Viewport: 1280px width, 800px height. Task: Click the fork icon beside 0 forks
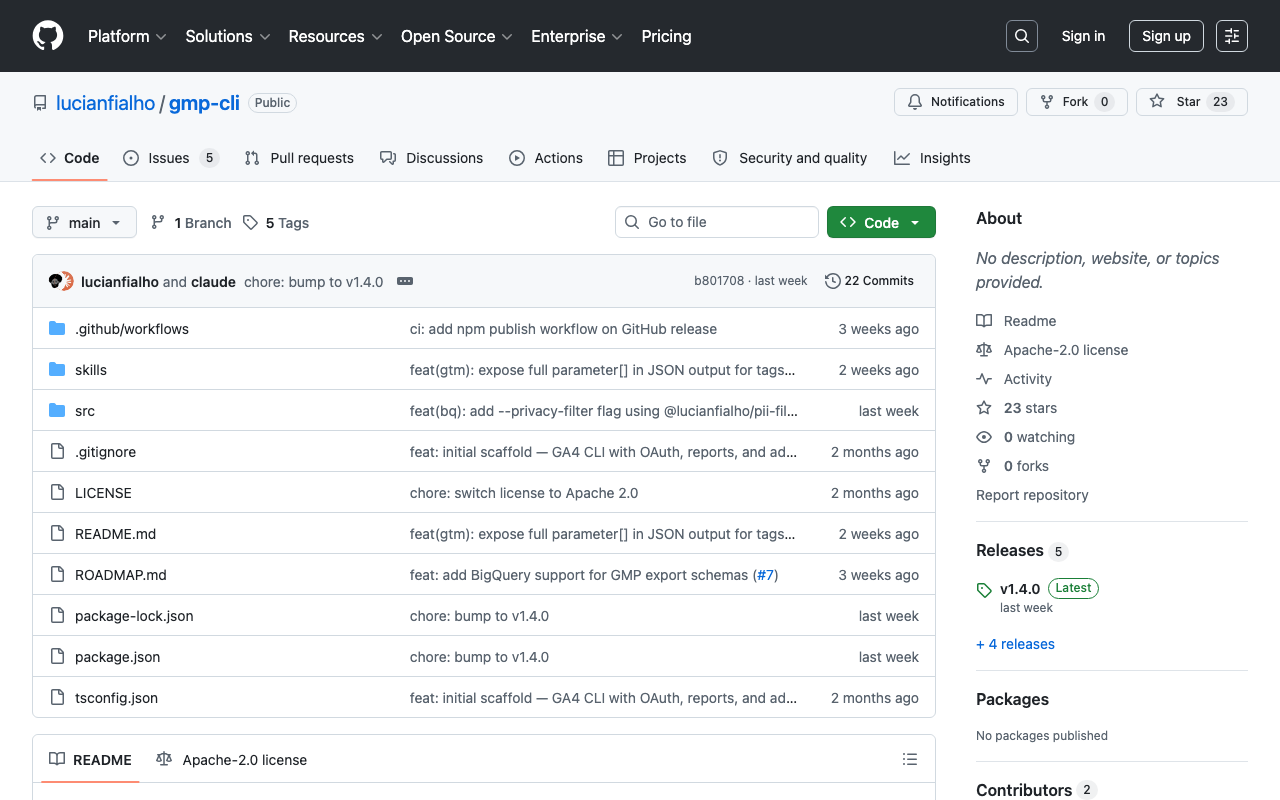[x=984, y=466]
